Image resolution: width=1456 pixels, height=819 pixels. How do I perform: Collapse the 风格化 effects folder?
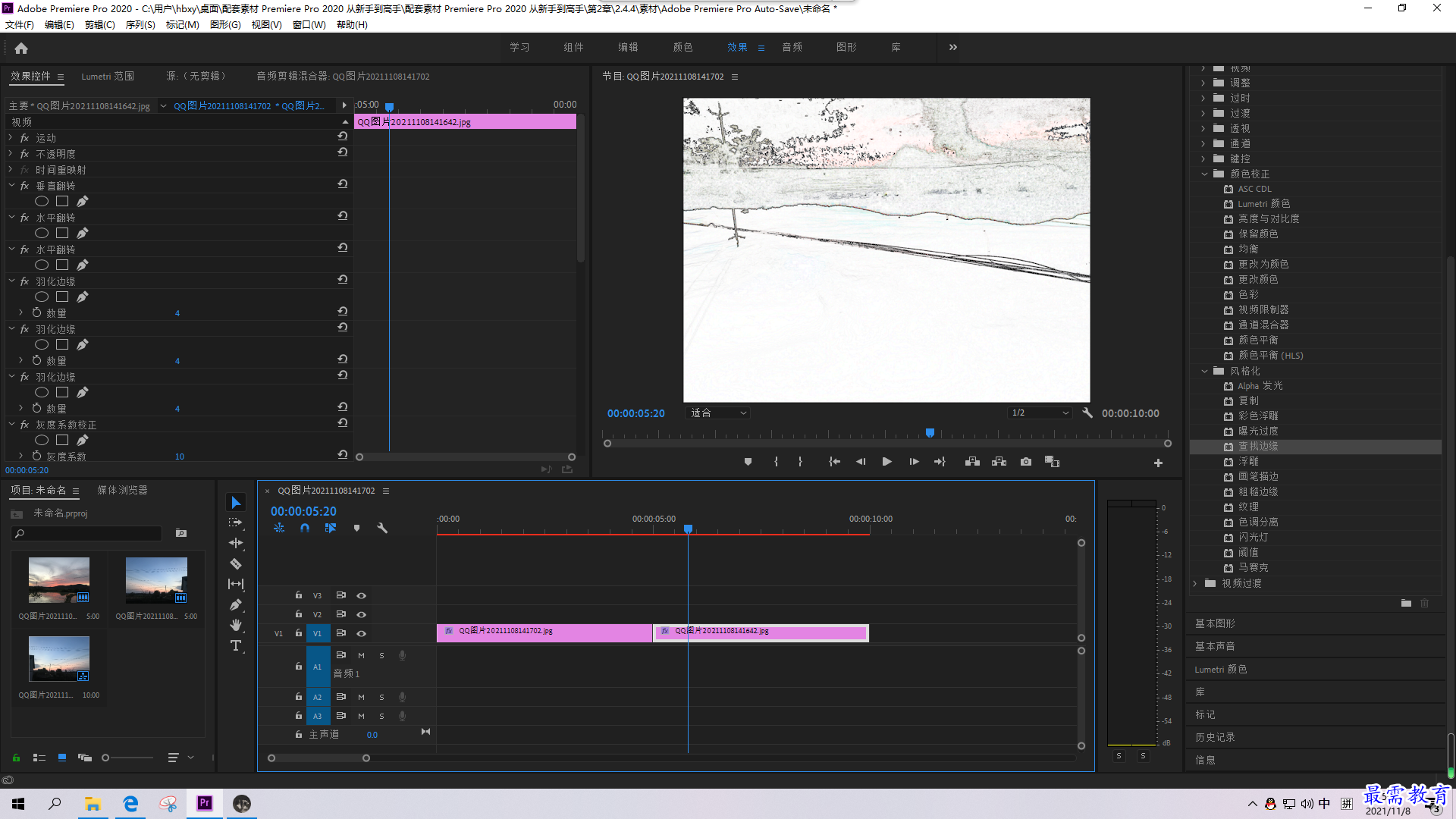[1204, 371]
